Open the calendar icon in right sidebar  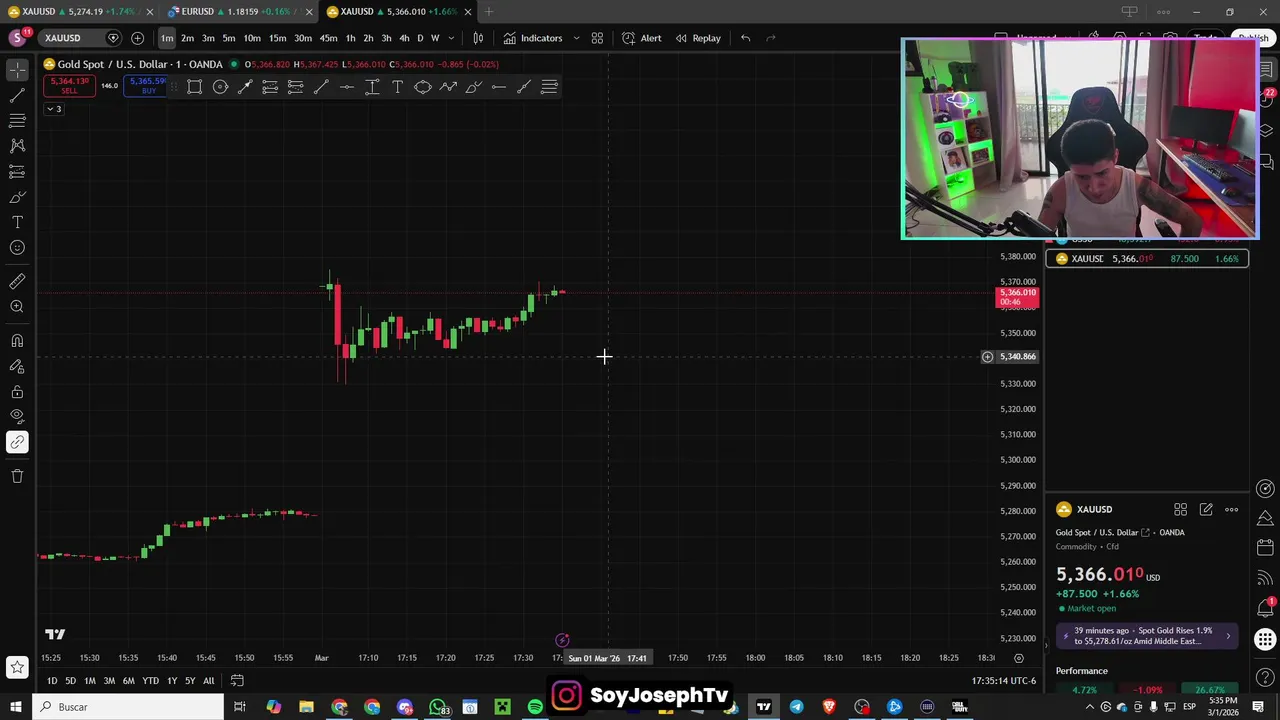(x=1266, y=548)
